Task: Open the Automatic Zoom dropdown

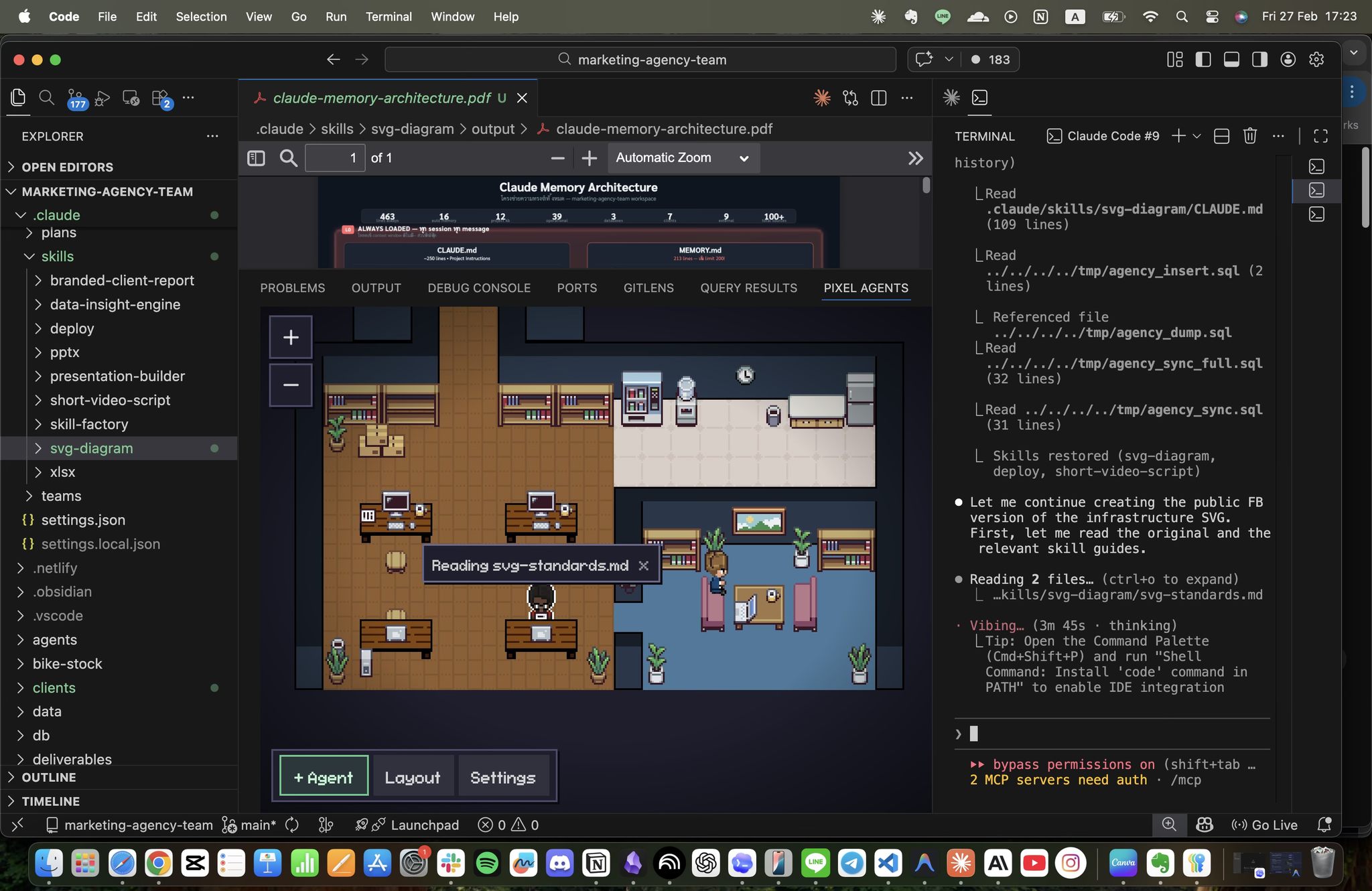Action: 683,158
